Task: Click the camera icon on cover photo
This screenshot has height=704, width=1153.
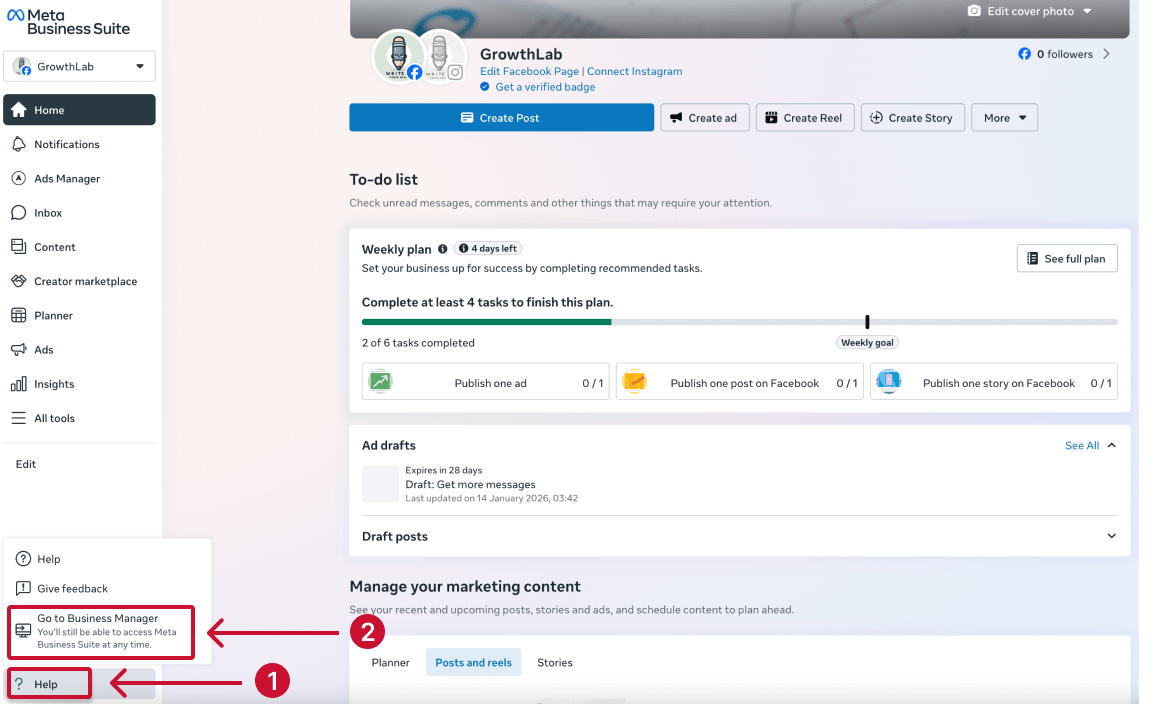Action: point(974,11)
